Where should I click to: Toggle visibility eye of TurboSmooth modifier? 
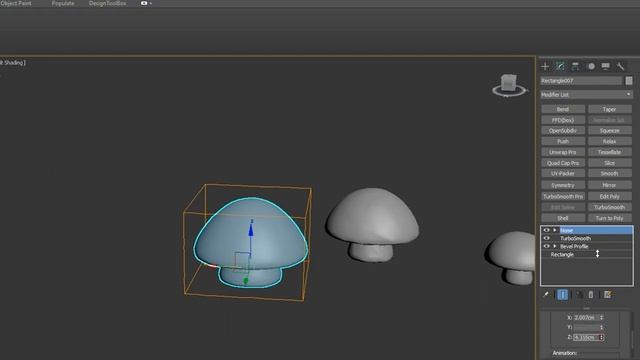click(546, 238)
